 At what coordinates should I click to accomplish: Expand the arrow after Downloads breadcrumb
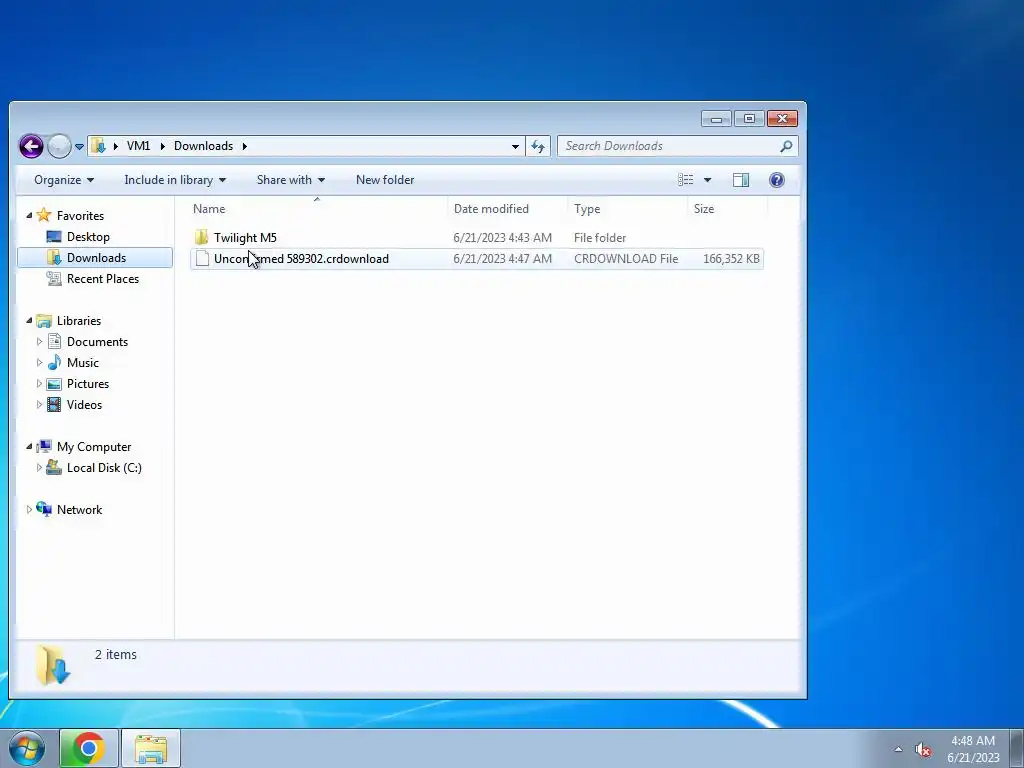245,146
